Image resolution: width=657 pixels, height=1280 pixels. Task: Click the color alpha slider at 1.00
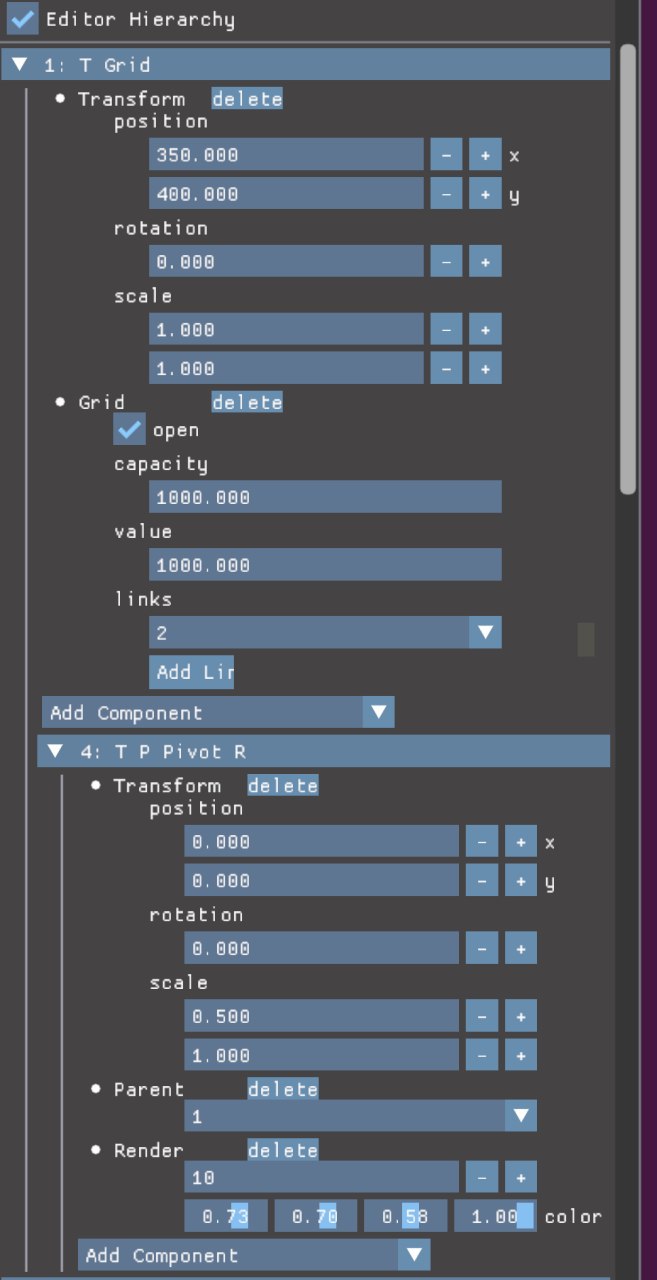495,1216
